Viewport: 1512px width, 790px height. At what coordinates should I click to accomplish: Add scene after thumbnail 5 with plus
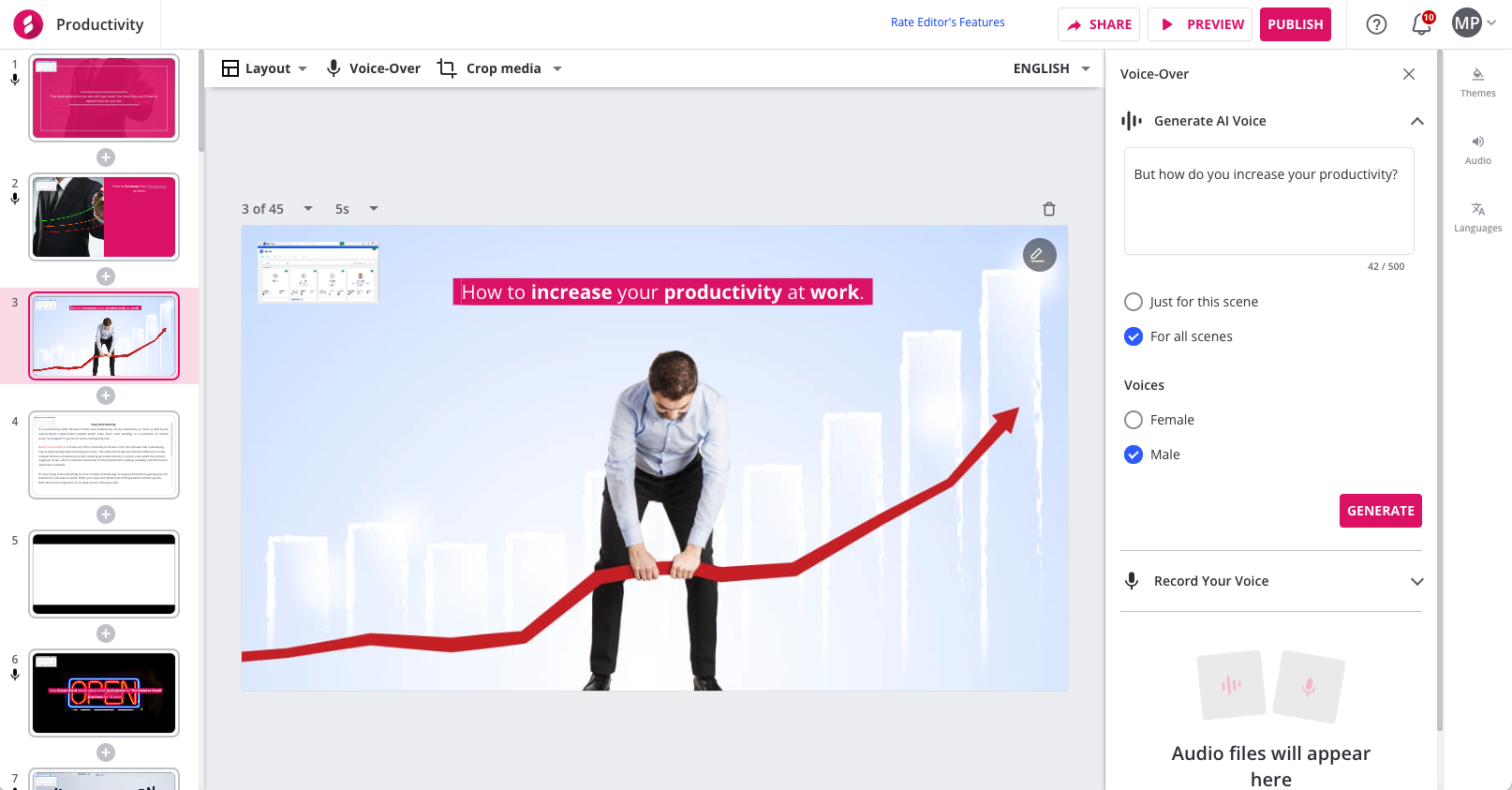[x=106, y=633]
